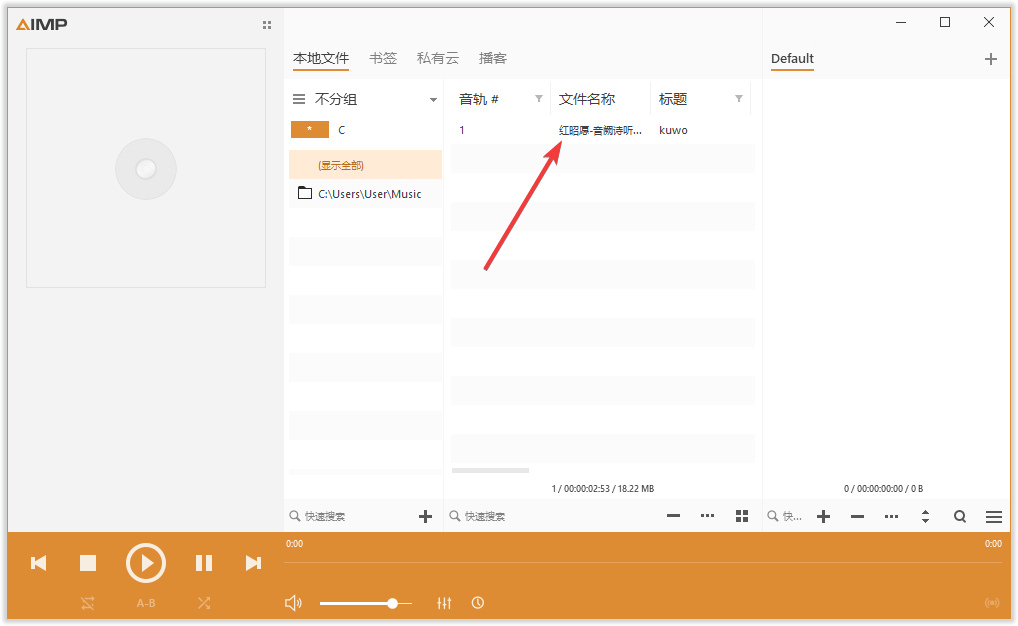Switch to the 播客 tab
The image size is (1018, 626).
pyautogui.click(x=492, y=58)
